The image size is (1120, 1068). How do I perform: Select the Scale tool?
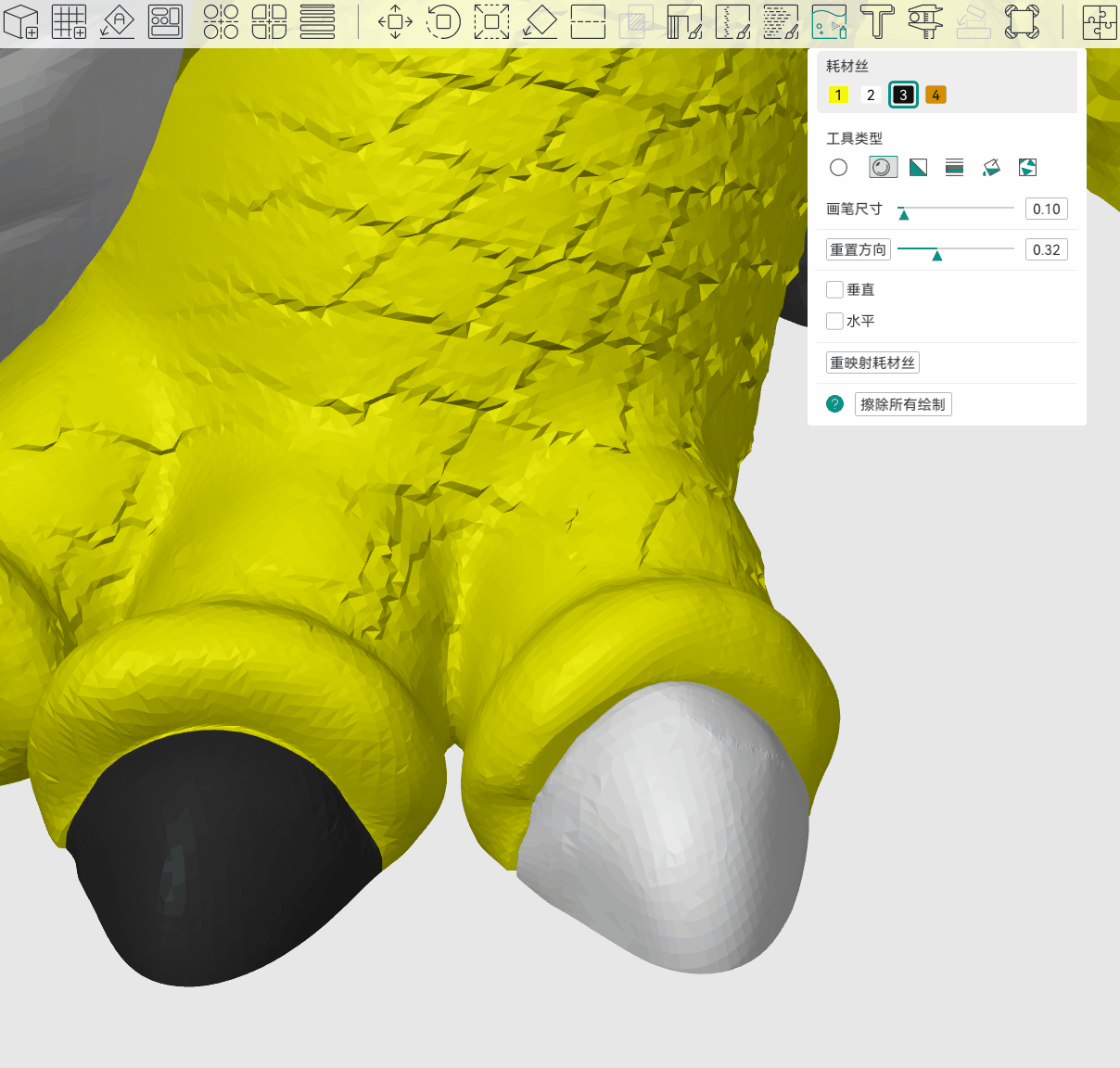pos(491,21)
